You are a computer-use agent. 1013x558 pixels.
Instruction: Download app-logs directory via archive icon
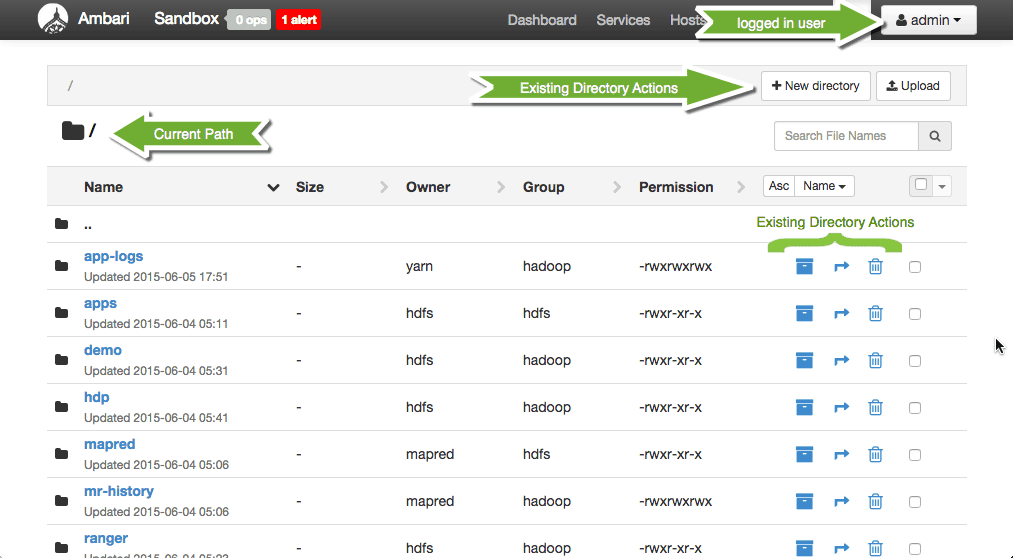point(804,266)
